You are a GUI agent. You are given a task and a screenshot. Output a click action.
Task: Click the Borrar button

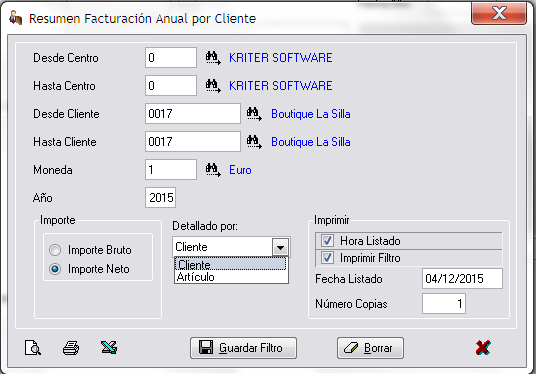370,348
